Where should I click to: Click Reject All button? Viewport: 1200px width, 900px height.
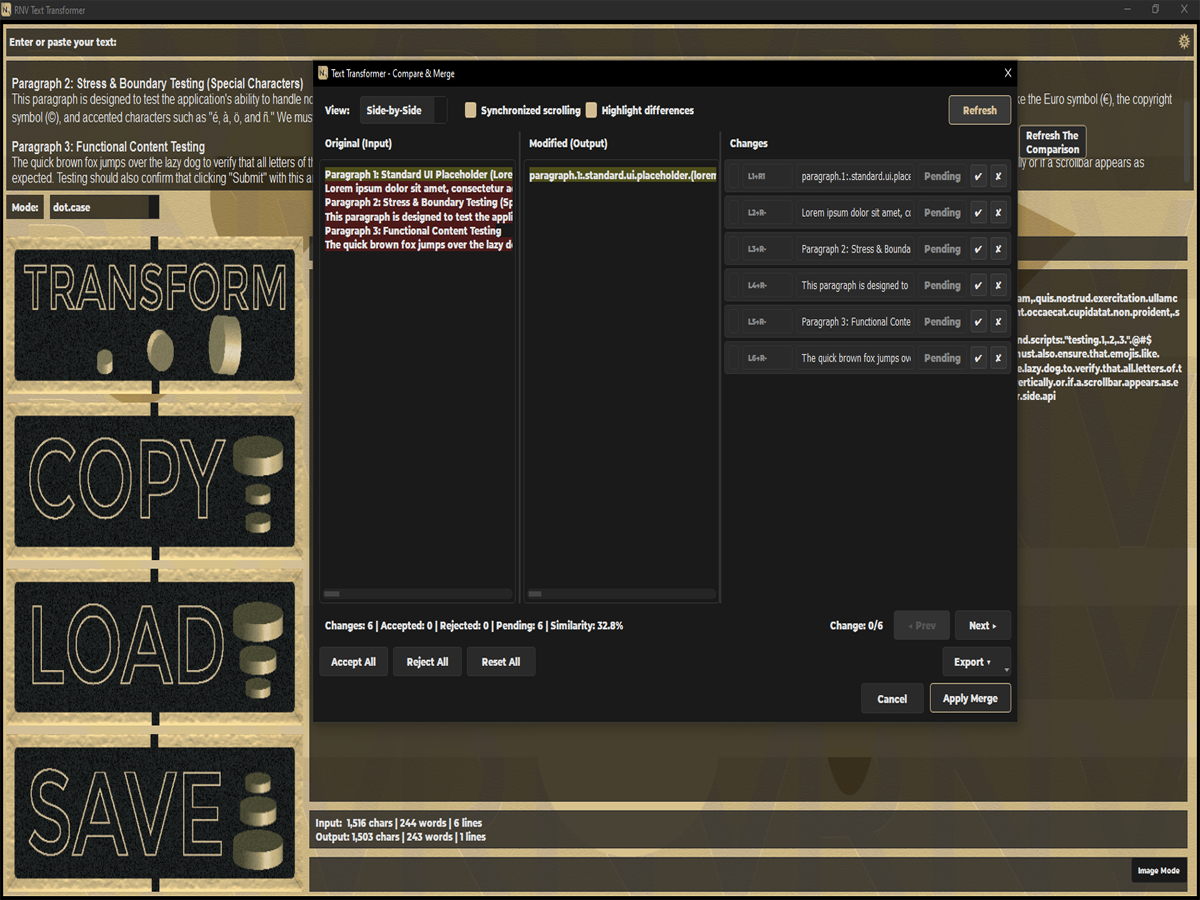pos(427,662)
